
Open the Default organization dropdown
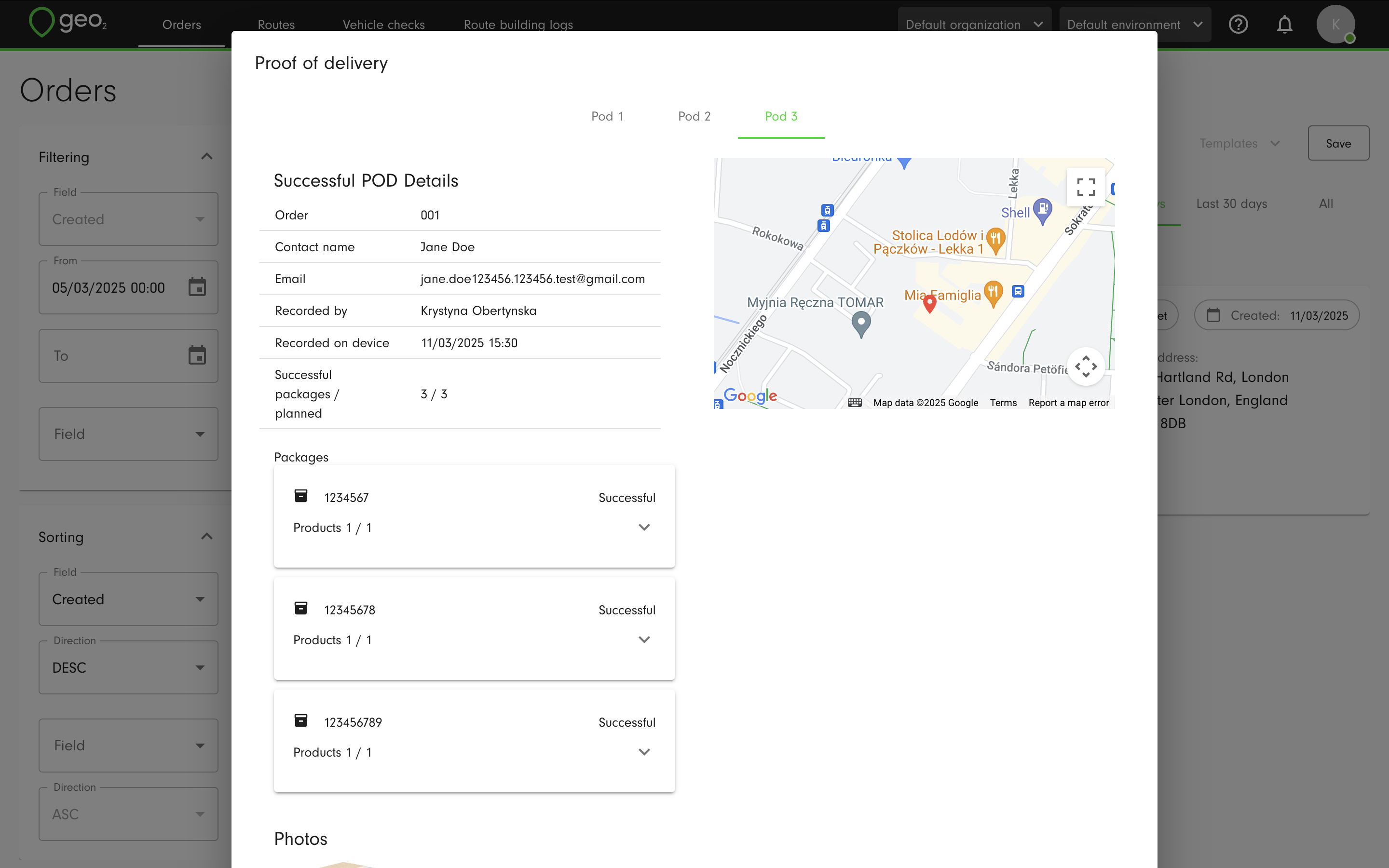tap(974, 24)
